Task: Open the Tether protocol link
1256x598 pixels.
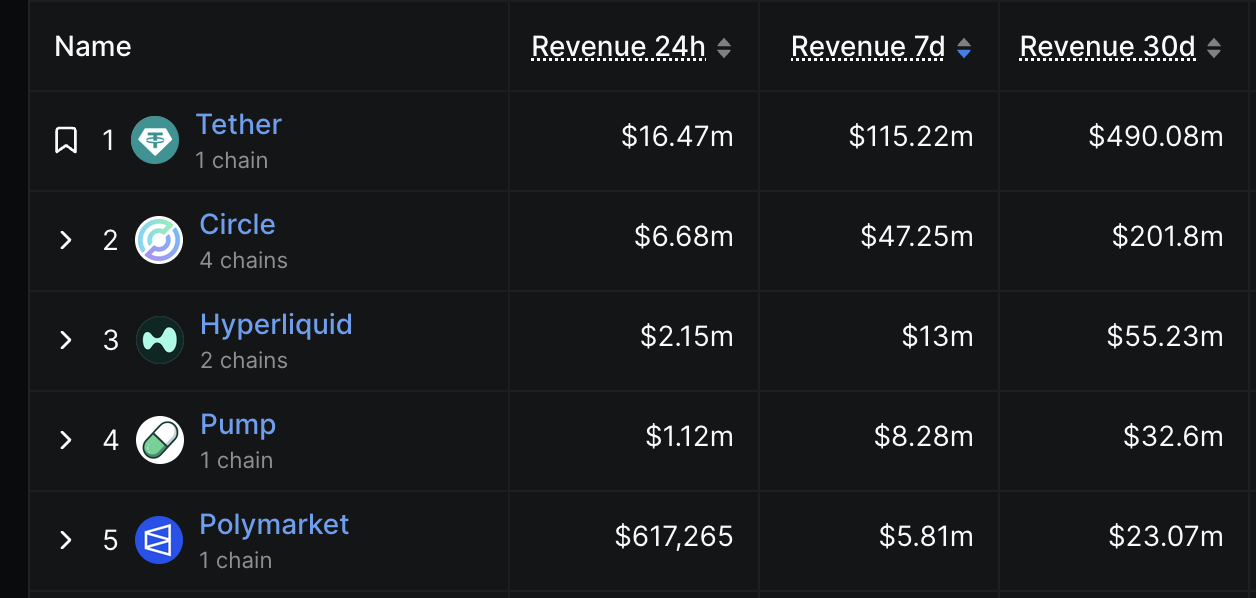Action: pos(239,124)
